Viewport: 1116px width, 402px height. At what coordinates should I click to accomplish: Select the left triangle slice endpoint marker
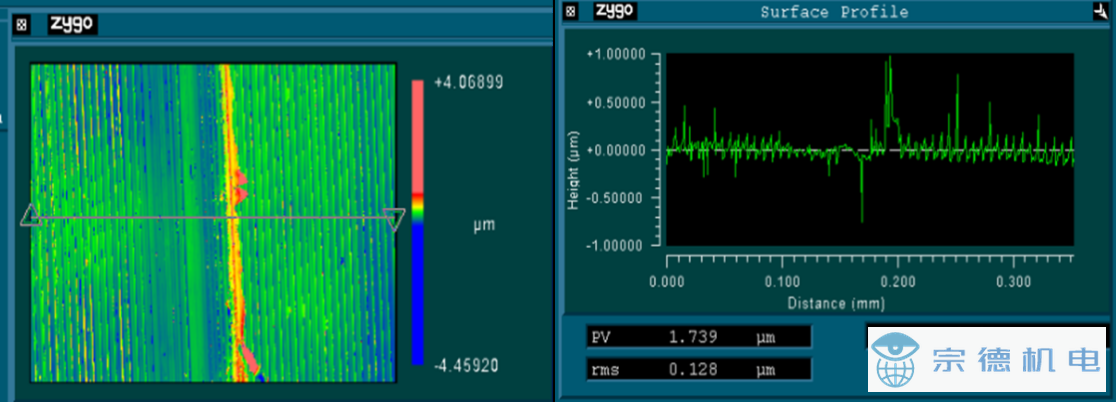30,216
